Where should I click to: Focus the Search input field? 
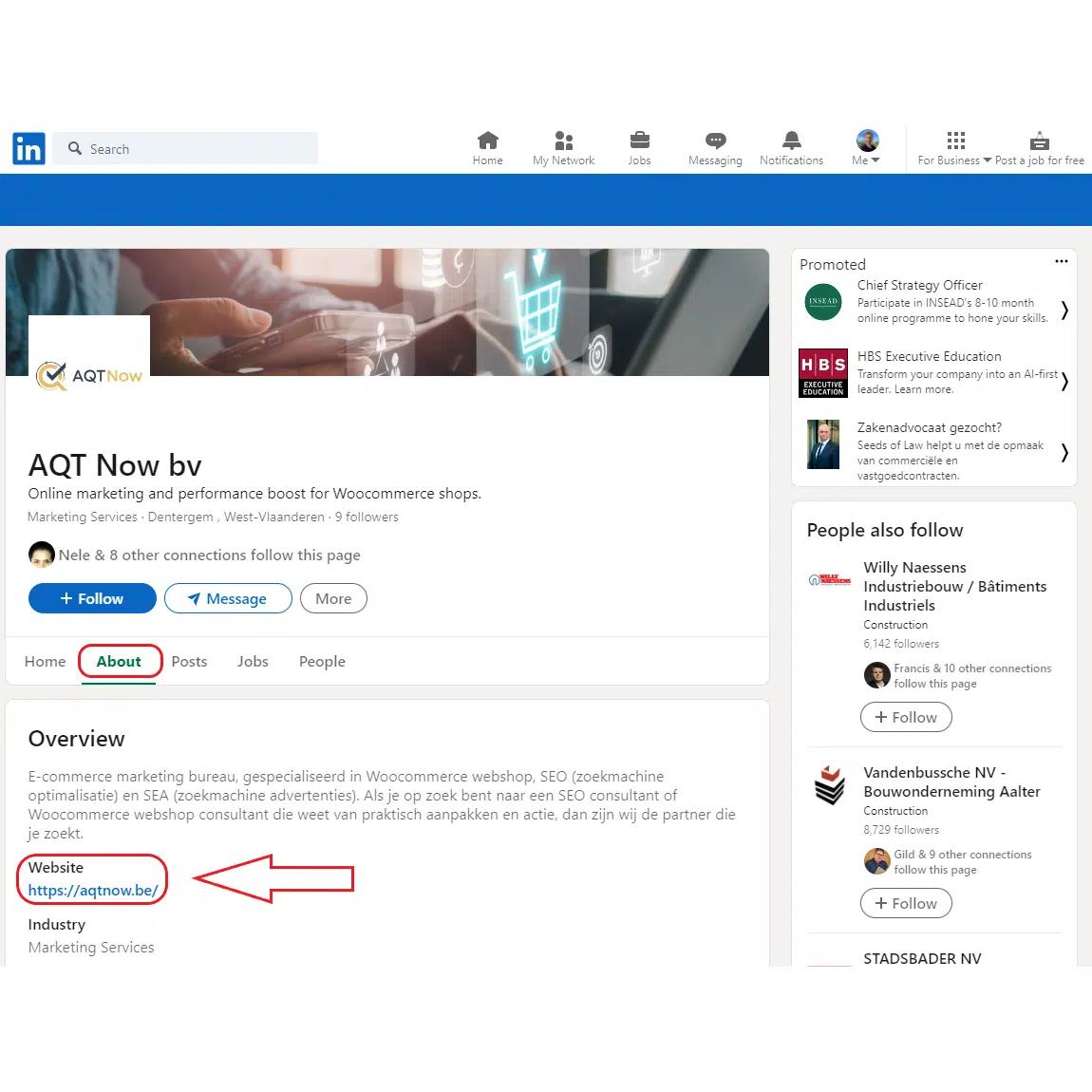(x=185, y=148)
